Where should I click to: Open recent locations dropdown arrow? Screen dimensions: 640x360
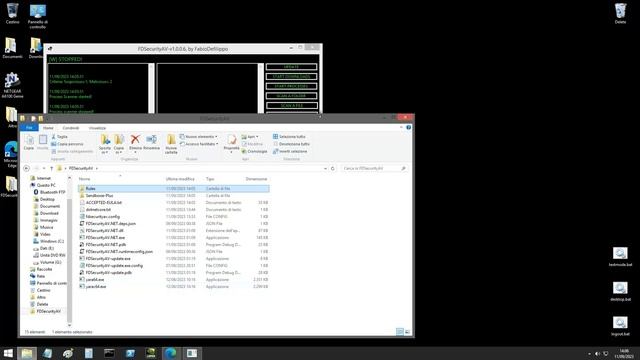coord(44,168)
